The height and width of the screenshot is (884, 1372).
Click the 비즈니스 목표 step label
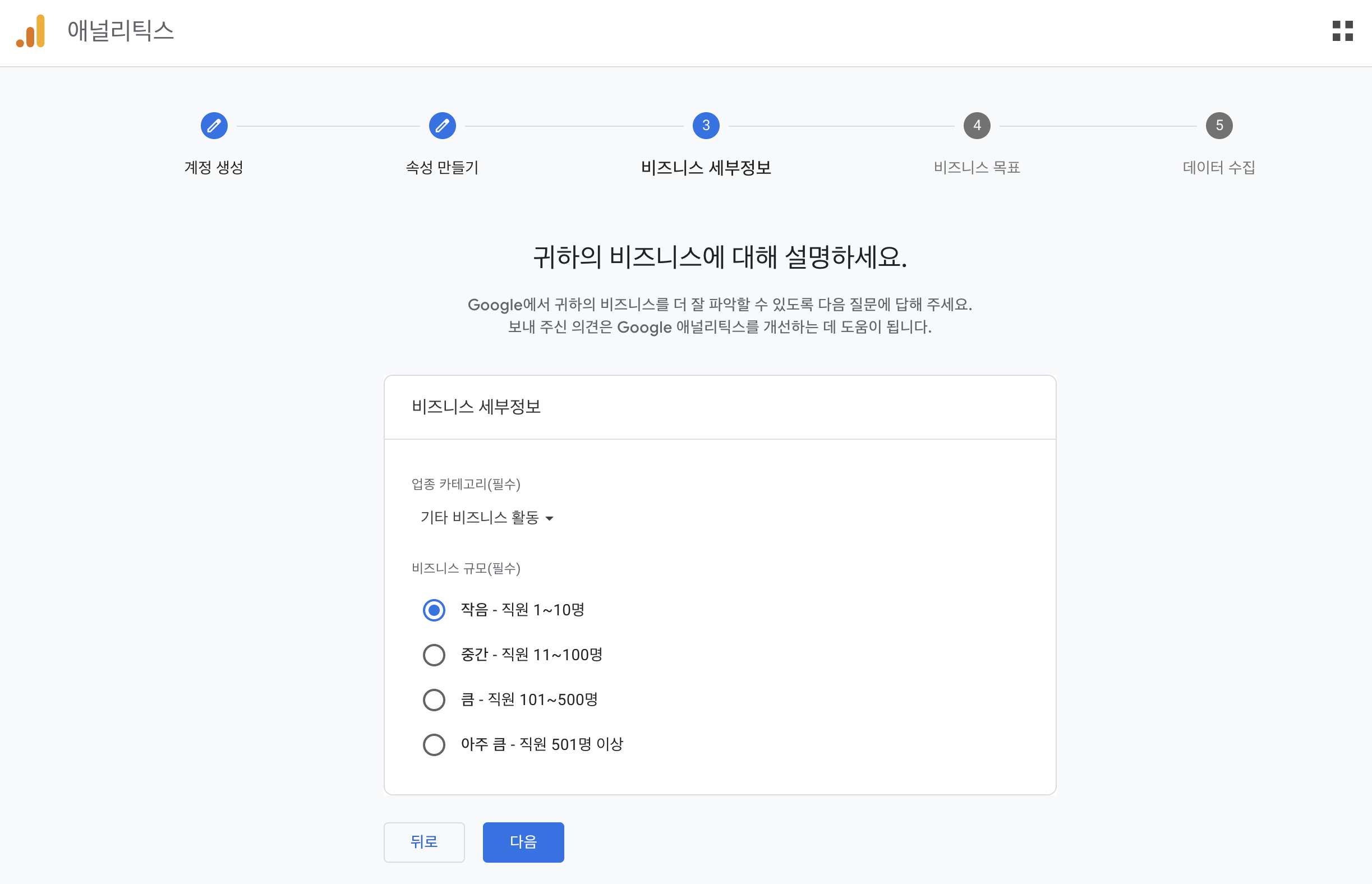977,168
